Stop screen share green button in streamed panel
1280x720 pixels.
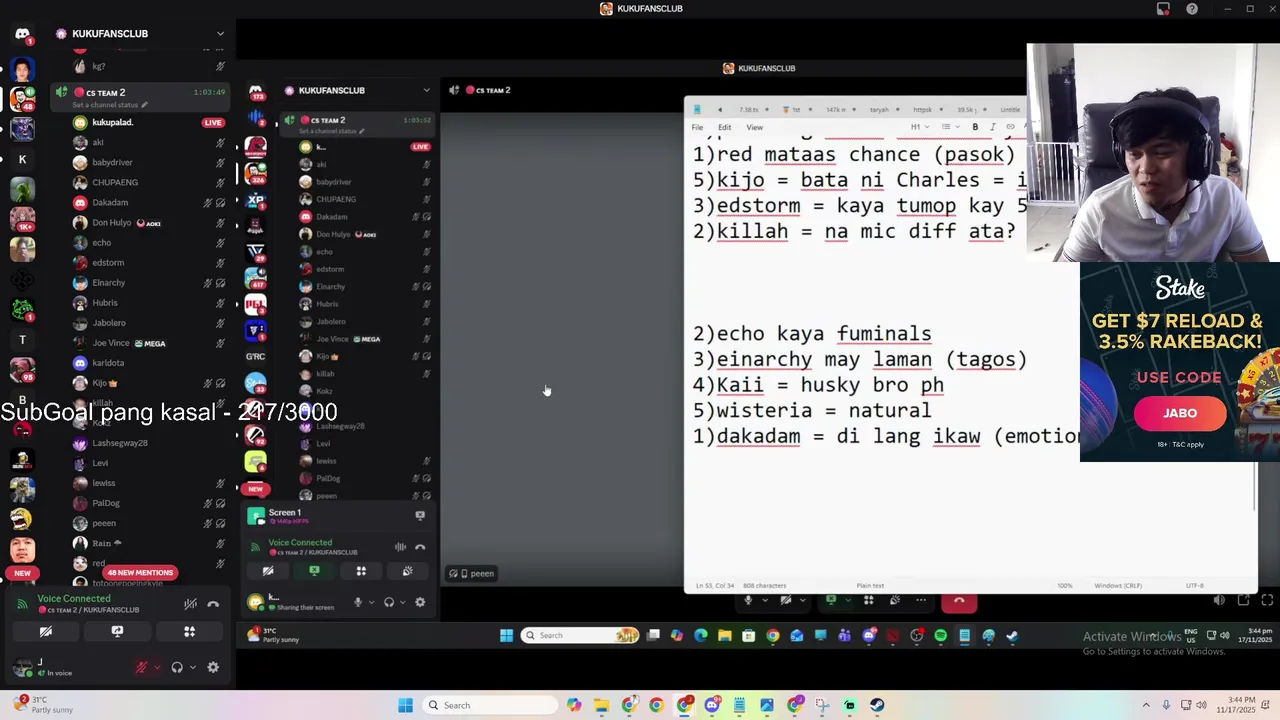[x=314, y=571]
